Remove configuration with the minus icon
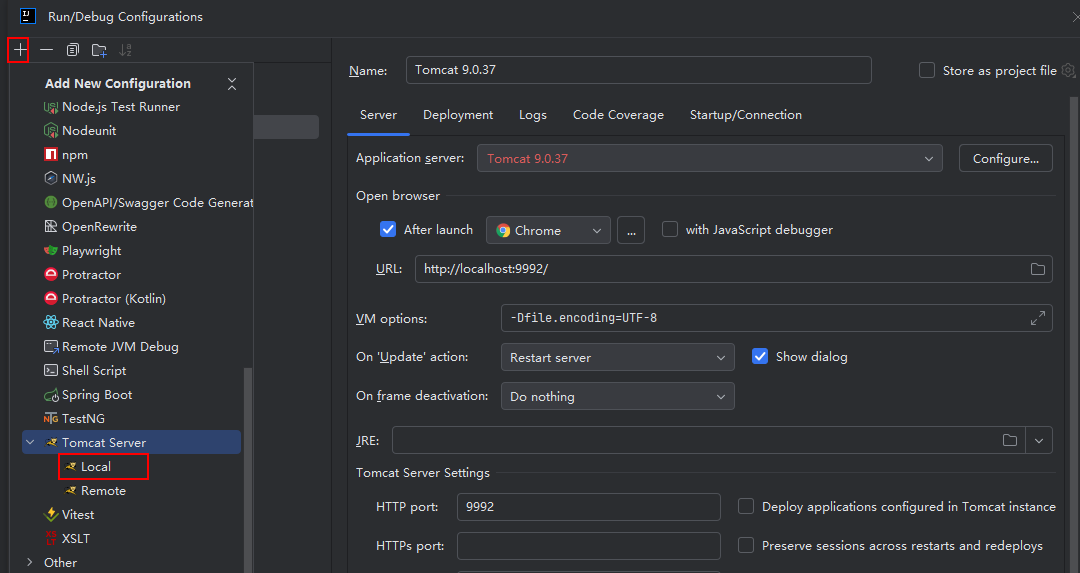Viewport: 1080px width, 573px height. 46,50
